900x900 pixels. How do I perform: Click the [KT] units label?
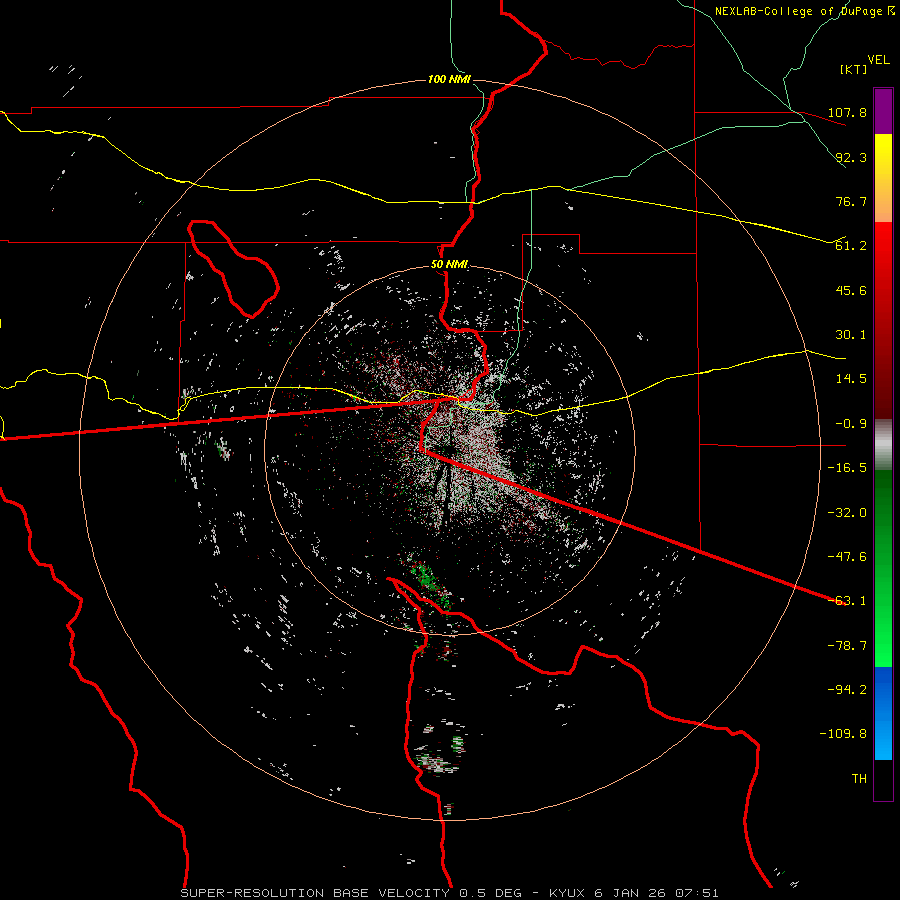[853, 69]
